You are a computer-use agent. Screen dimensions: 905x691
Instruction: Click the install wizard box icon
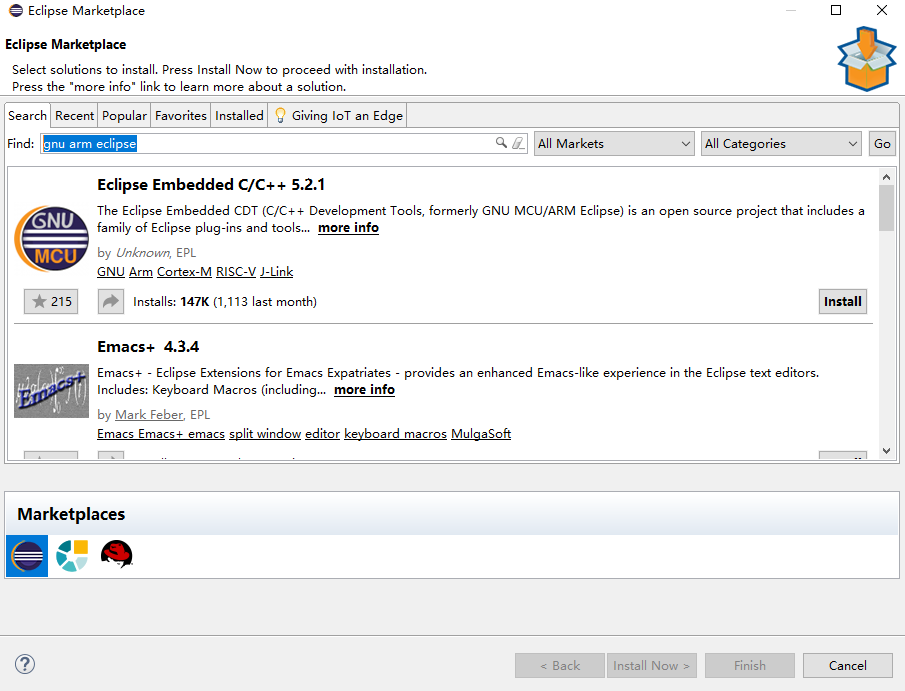[866, 58]
